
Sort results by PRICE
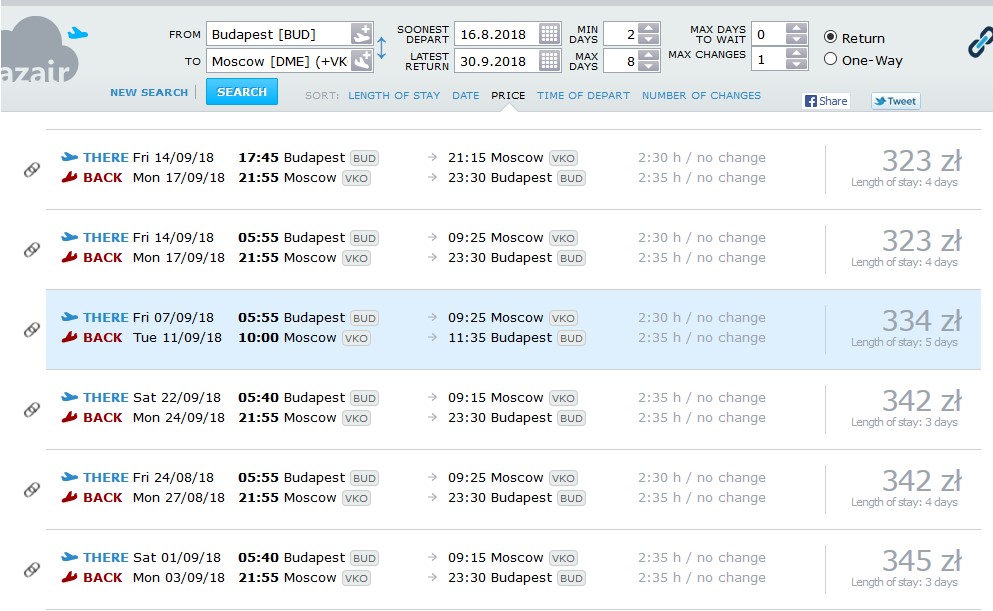point(508,96)
